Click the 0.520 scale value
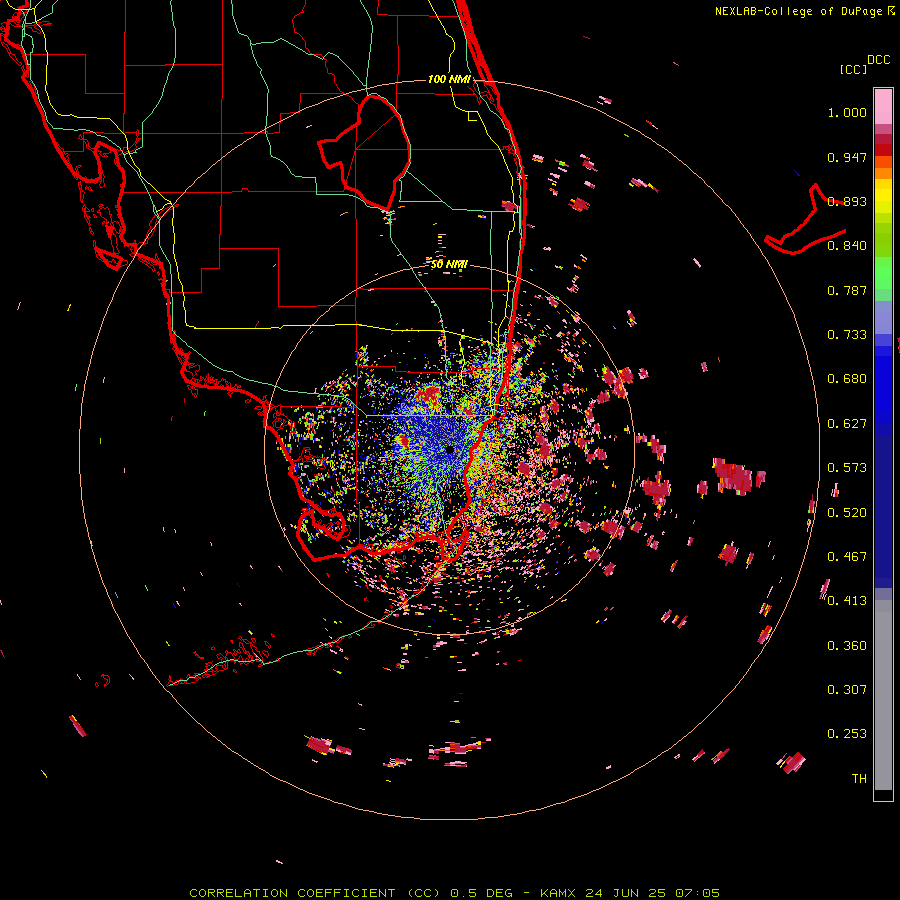 (x=847, y=513)
